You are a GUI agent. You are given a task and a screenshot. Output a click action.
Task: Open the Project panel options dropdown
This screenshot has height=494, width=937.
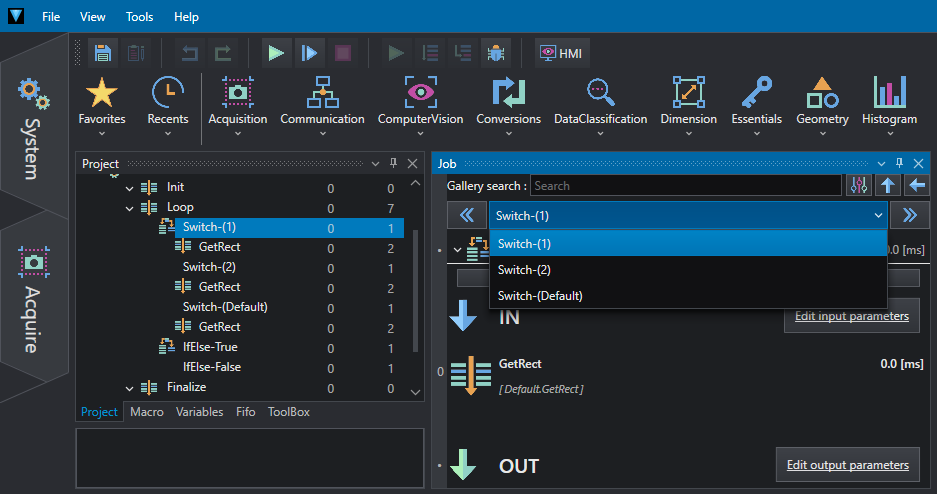tap(375, 164)
